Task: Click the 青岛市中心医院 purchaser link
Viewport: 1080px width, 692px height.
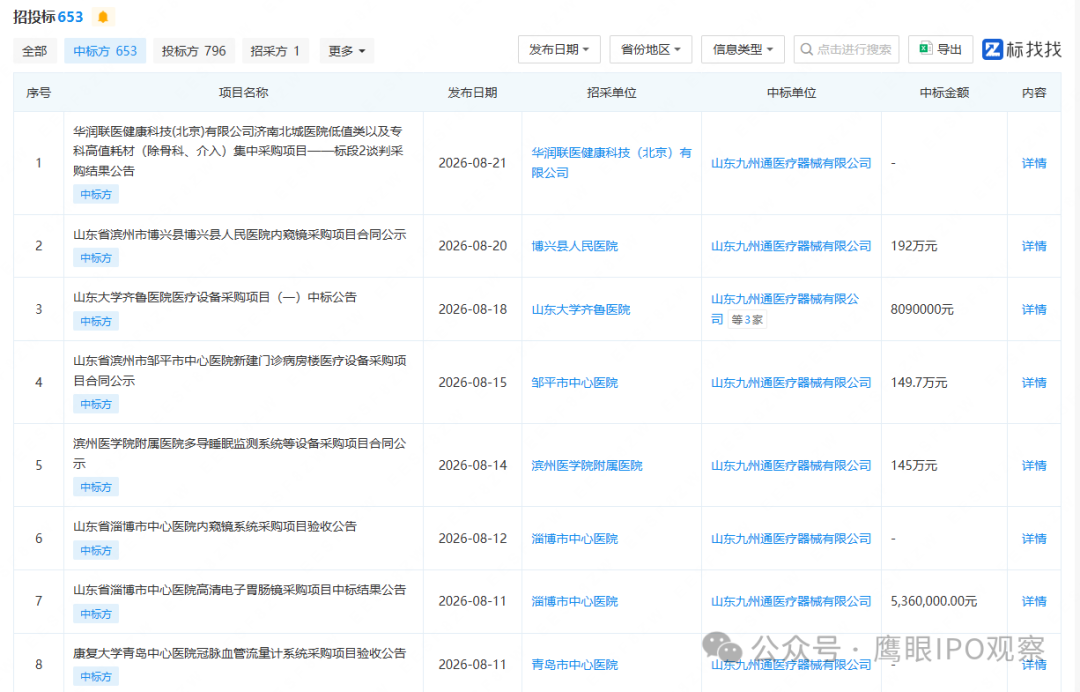Action: [x=574, y=664]
